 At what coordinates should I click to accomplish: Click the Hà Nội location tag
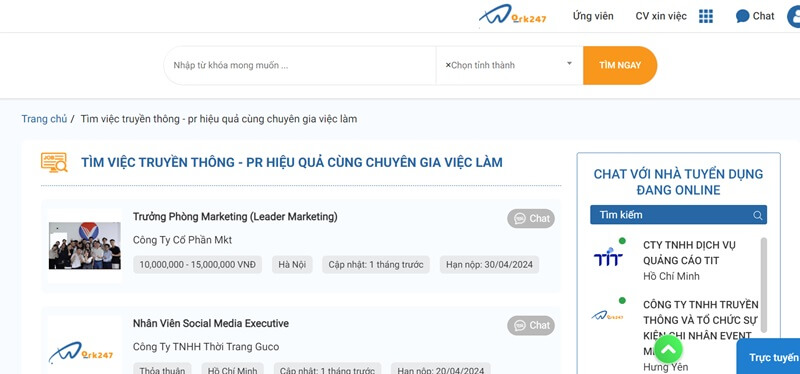click(x=292, y=265)
